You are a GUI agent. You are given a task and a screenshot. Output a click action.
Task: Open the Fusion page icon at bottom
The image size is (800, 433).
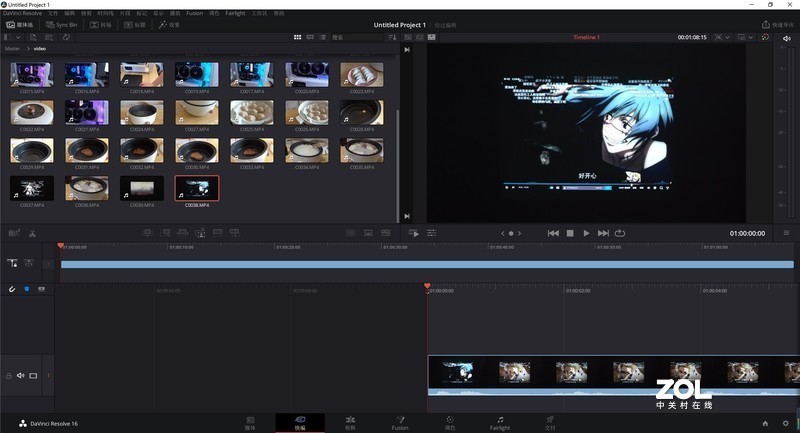400,422
